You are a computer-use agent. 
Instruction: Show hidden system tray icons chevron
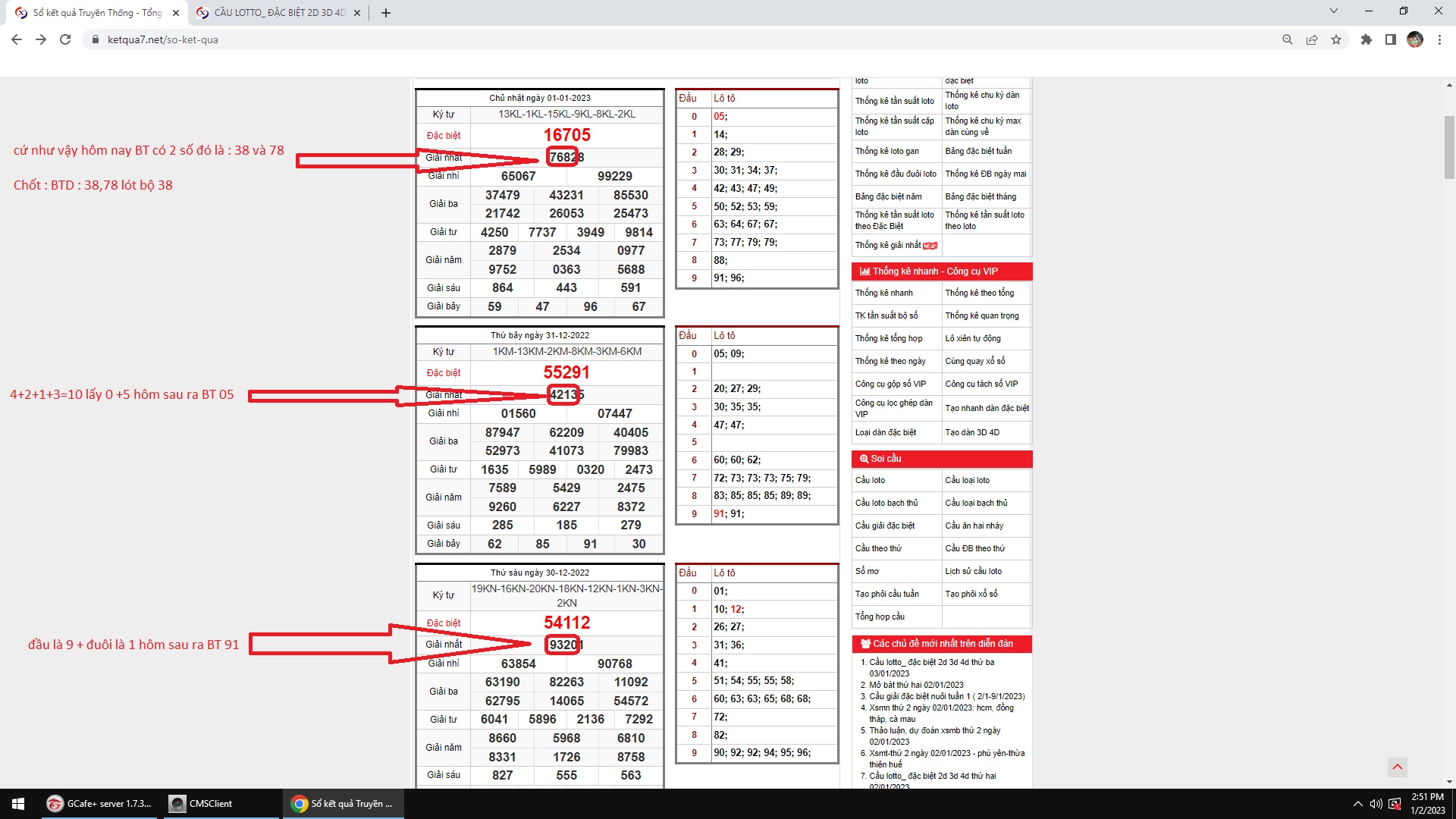pos(1357,804)
